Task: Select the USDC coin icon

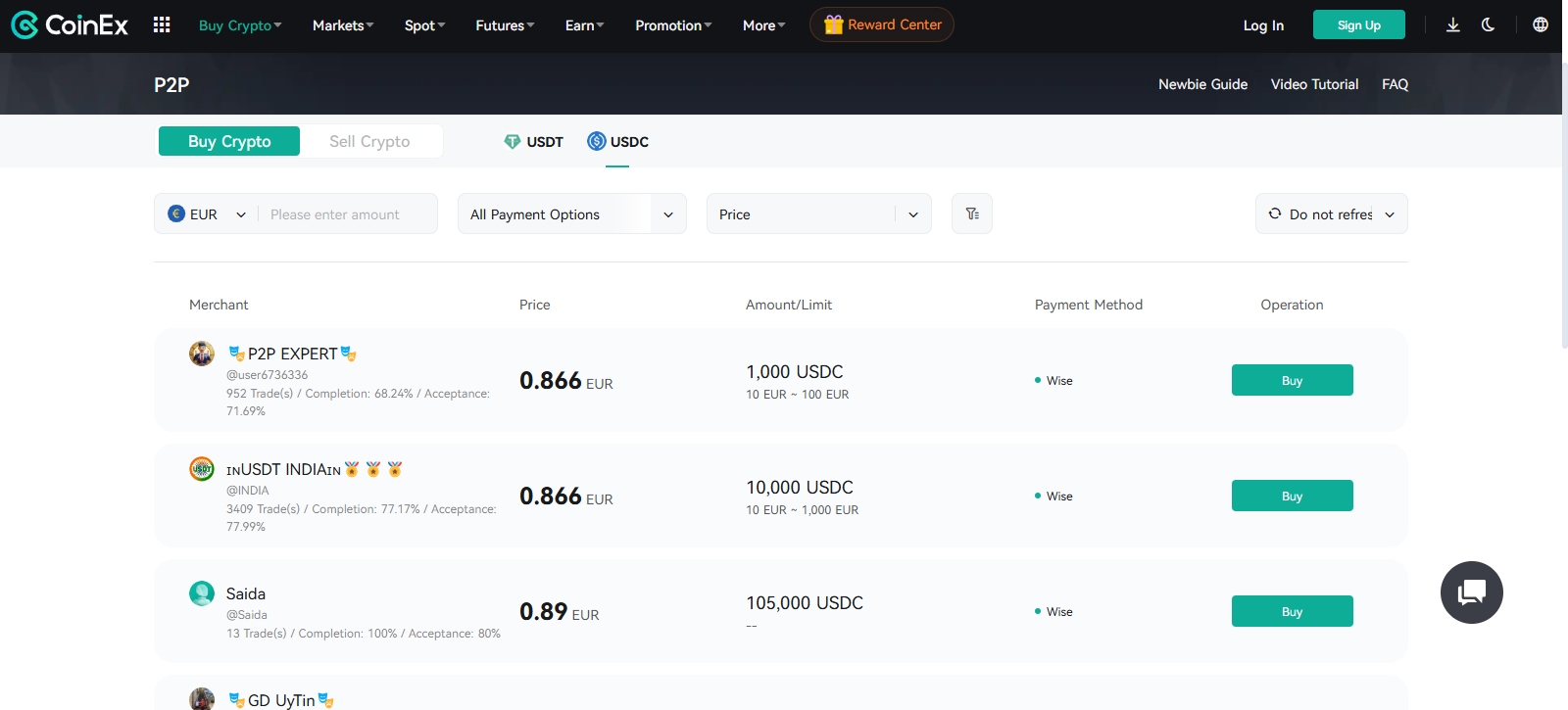Action: coord(597,141)
